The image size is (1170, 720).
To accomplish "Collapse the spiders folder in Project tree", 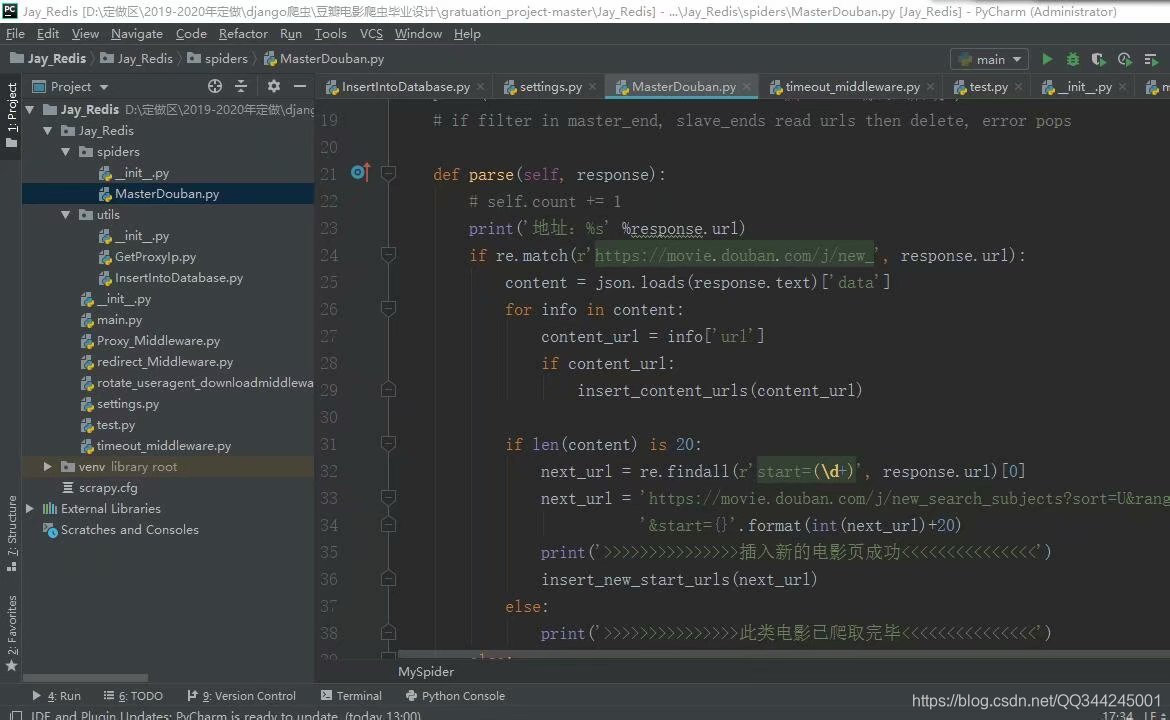I will (x=65, y=151).
